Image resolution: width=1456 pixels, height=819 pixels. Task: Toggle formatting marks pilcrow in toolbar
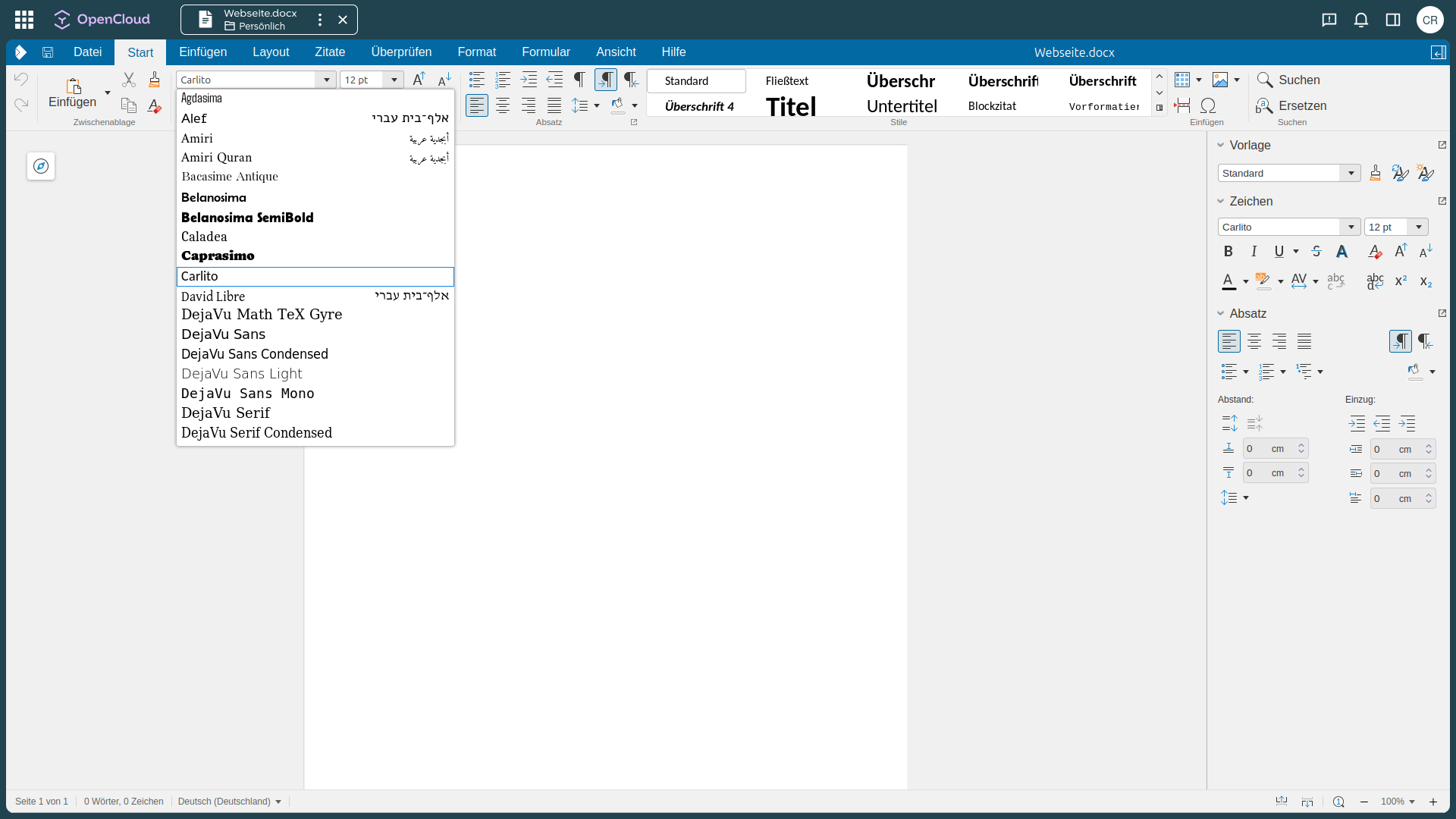pos(579,80)
